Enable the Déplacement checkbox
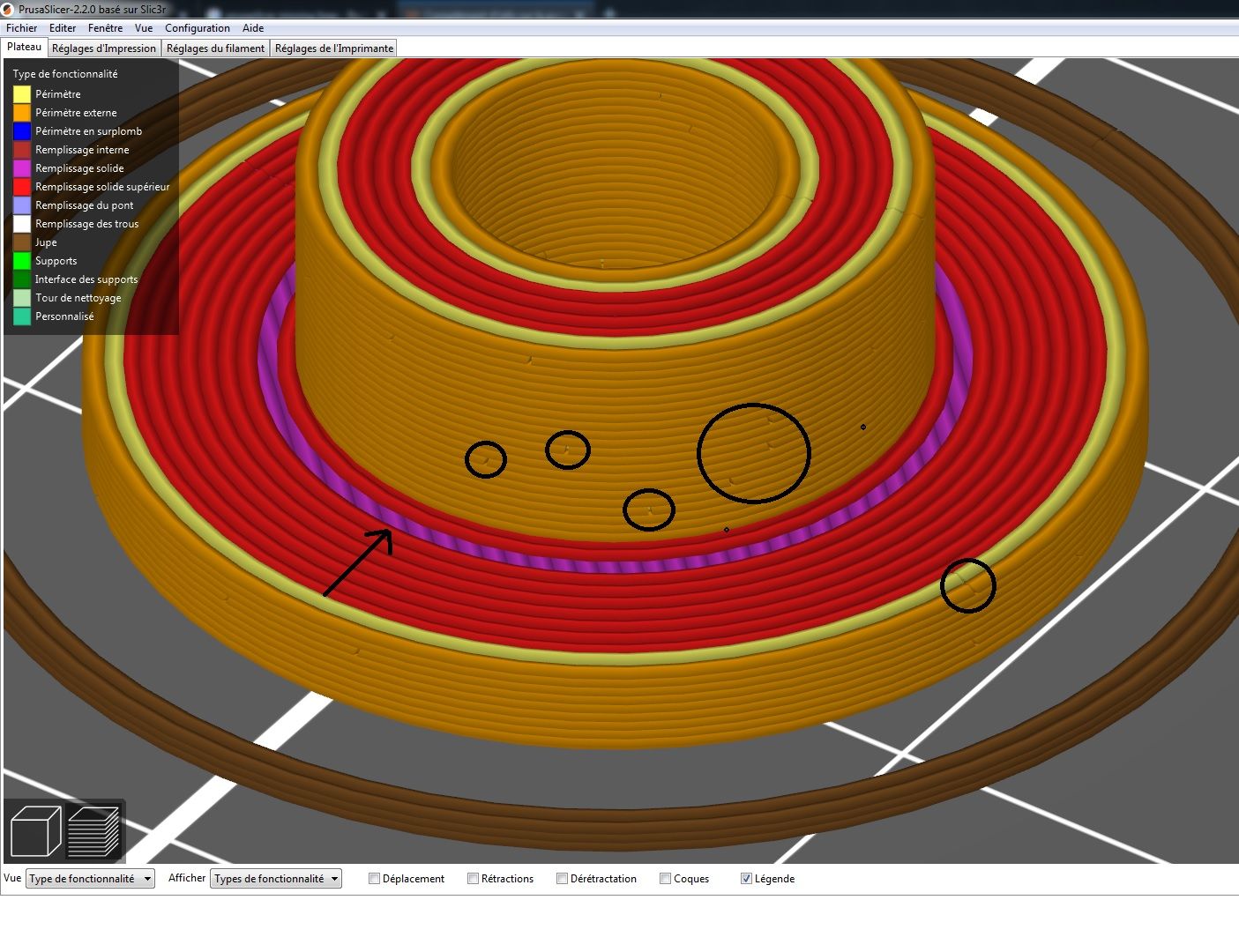The height and width of the screenshot is (952, 1239). [374, 879]
